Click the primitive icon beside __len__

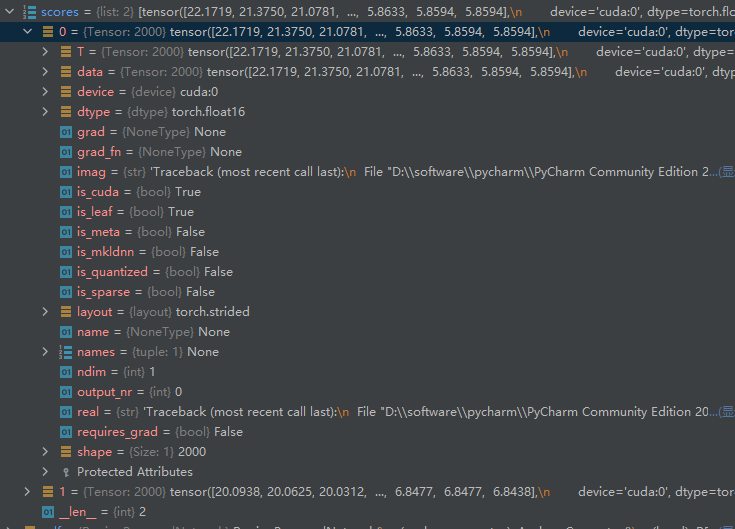pos(48,512)
